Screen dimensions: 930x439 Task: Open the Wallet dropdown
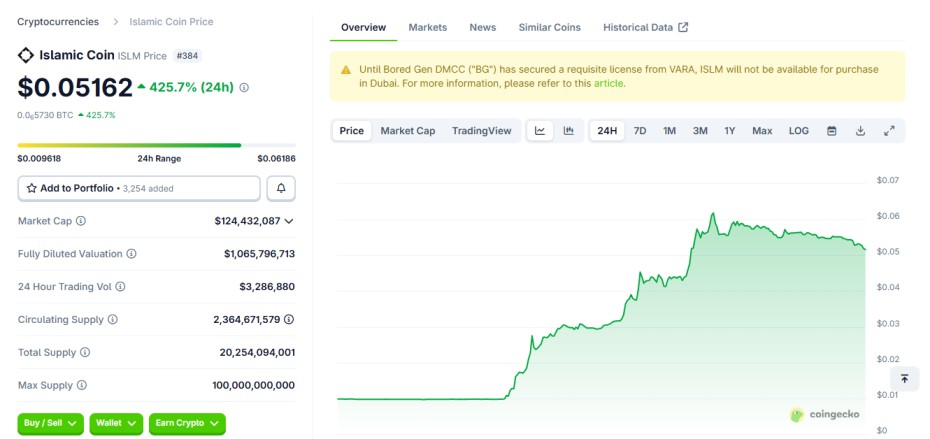(116, 424)
